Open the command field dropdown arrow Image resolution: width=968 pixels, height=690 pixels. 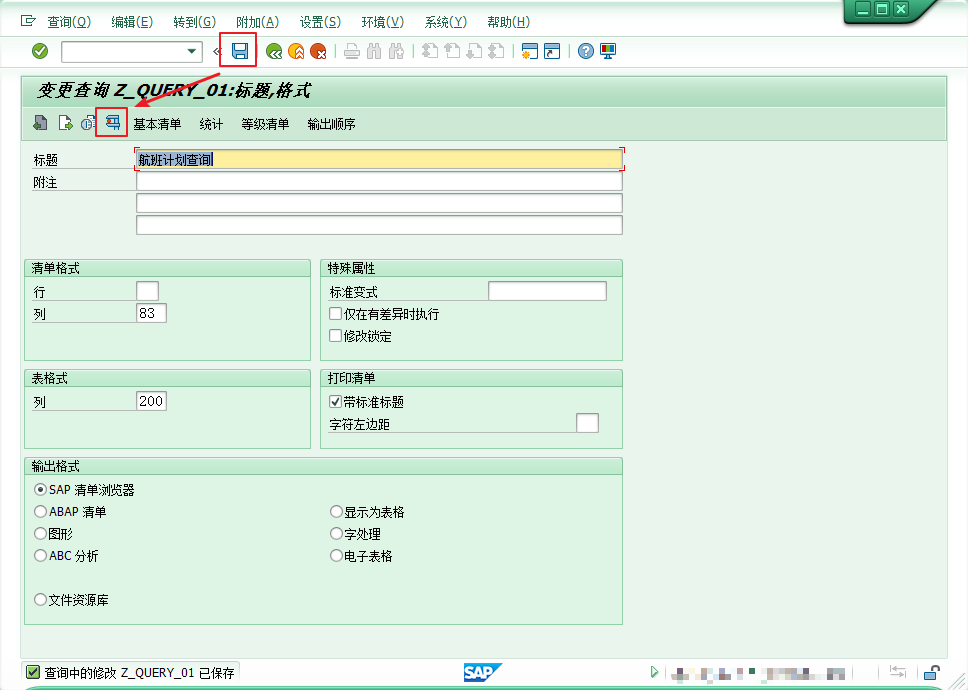point(191,52)
